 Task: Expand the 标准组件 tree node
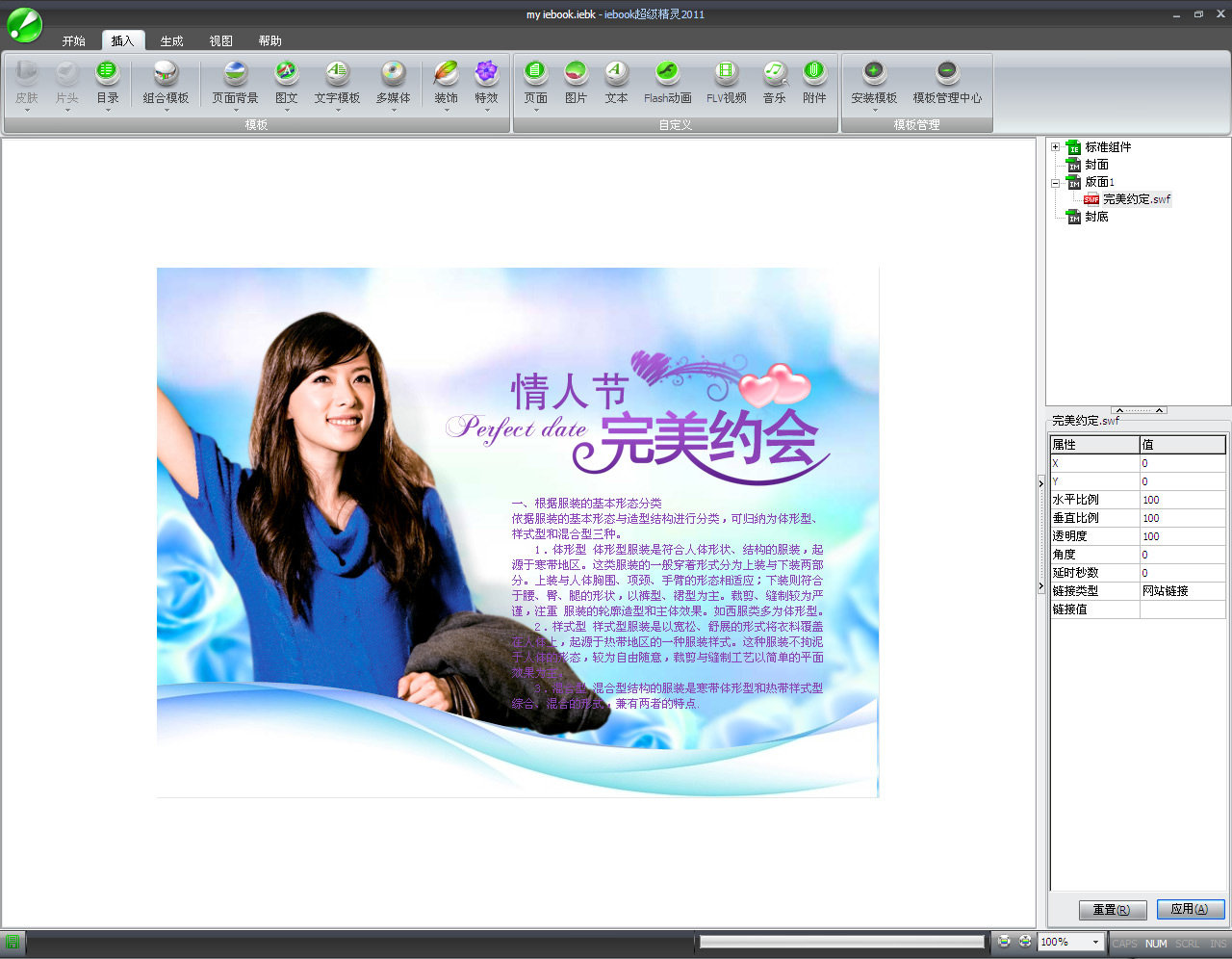1055,147
